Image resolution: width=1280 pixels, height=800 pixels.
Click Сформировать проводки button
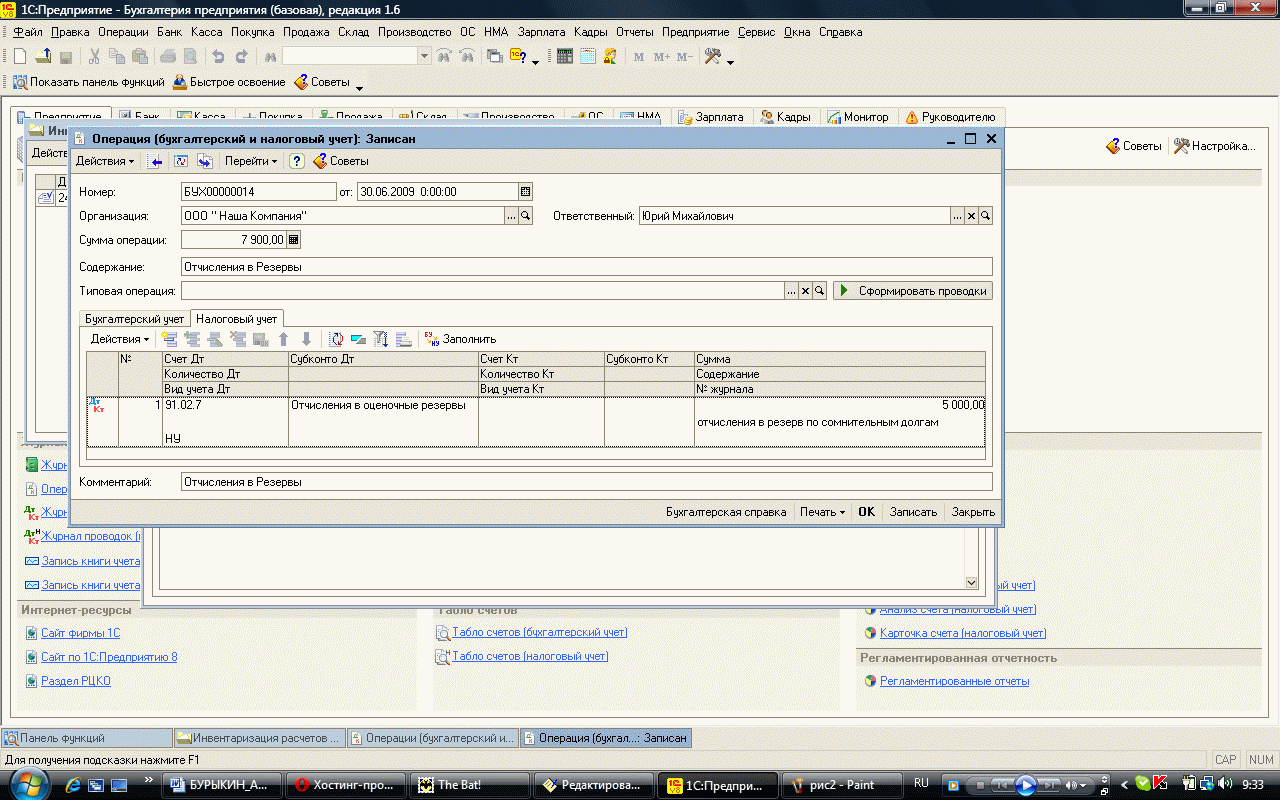(x=912, y=291)
